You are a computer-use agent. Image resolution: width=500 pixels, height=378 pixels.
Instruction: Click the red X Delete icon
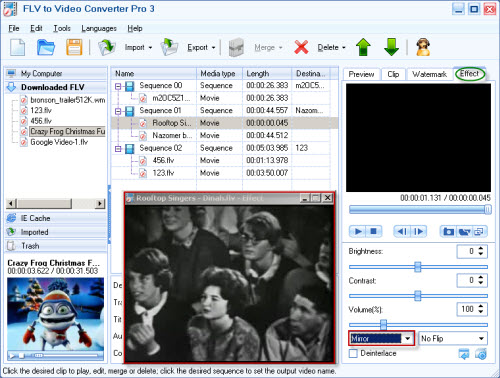coord(301,47)
